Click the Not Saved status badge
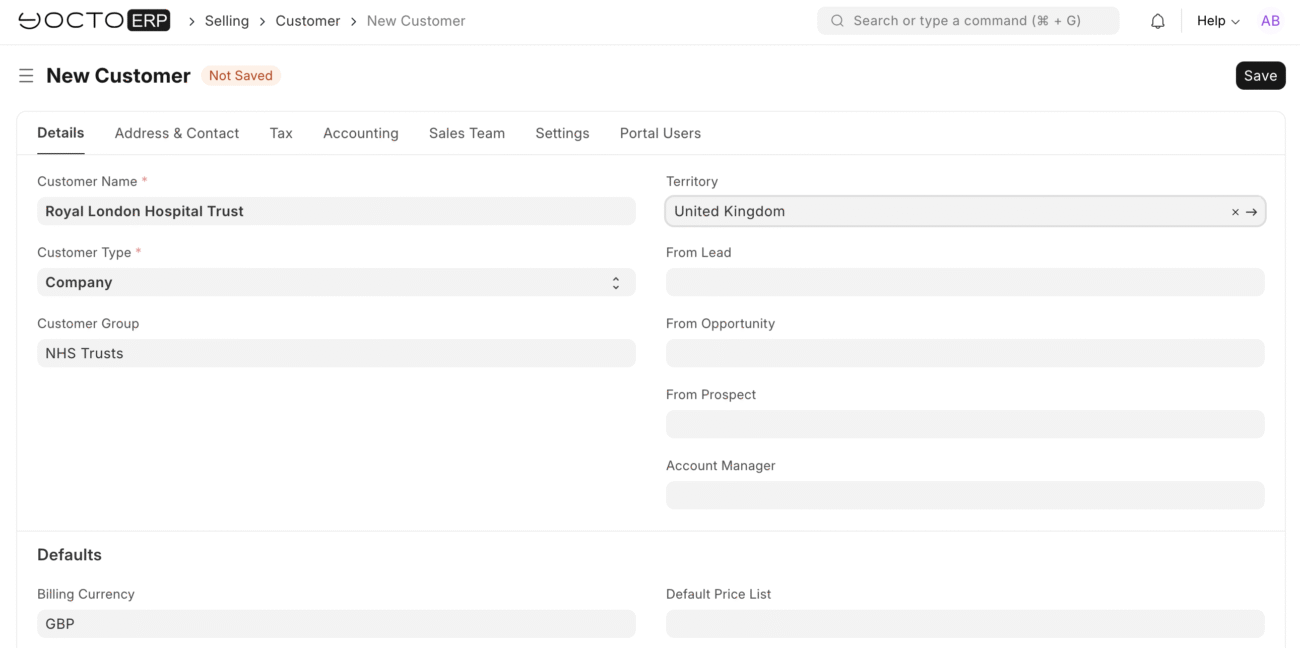The width and height of the screenshot is (1300, 648). click(241, 76)
